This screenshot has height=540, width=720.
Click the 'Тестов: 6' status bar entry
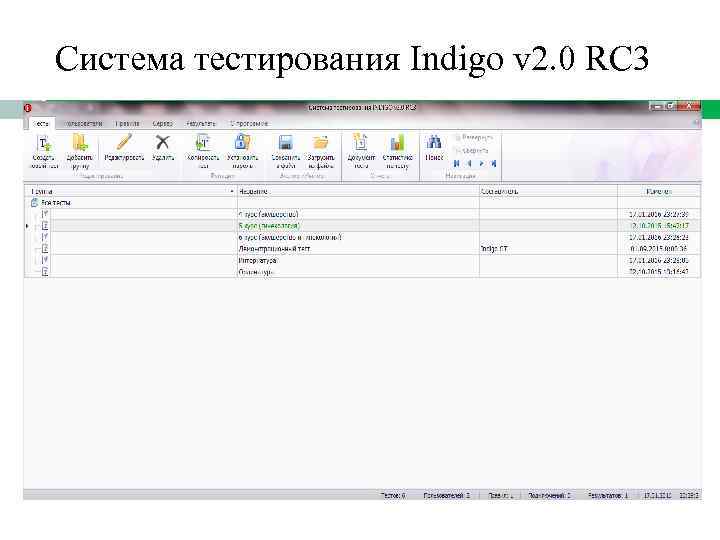393,495
